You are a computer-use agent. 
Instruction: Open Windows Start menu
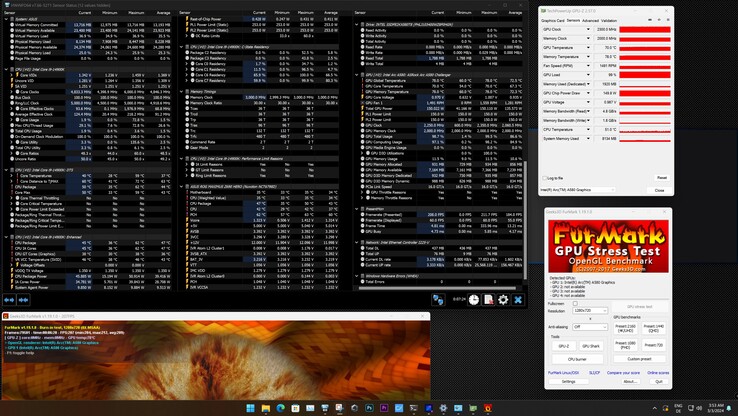[x=250, y=408]
